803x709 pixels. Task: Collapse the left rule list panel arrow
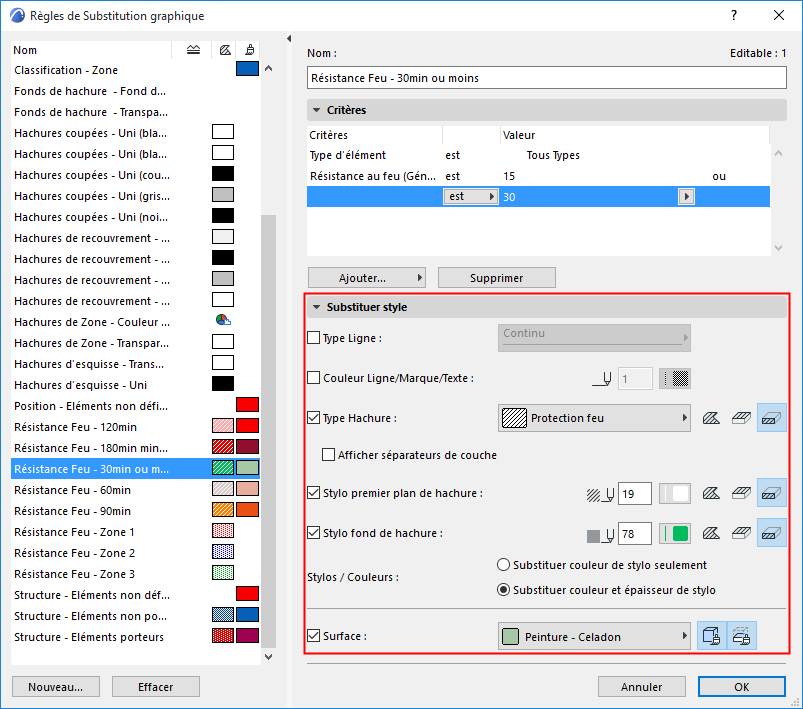pyautogui.click(x=289, y=38)
